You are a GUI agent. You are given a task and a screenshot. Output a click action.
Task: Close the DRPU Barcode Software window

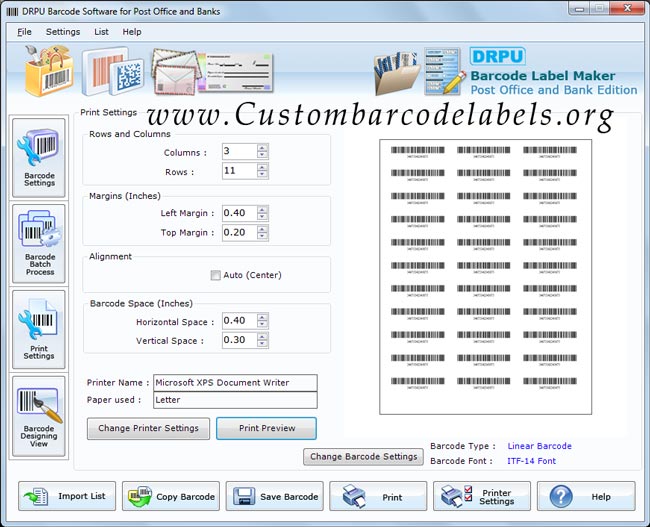[627, 9]
